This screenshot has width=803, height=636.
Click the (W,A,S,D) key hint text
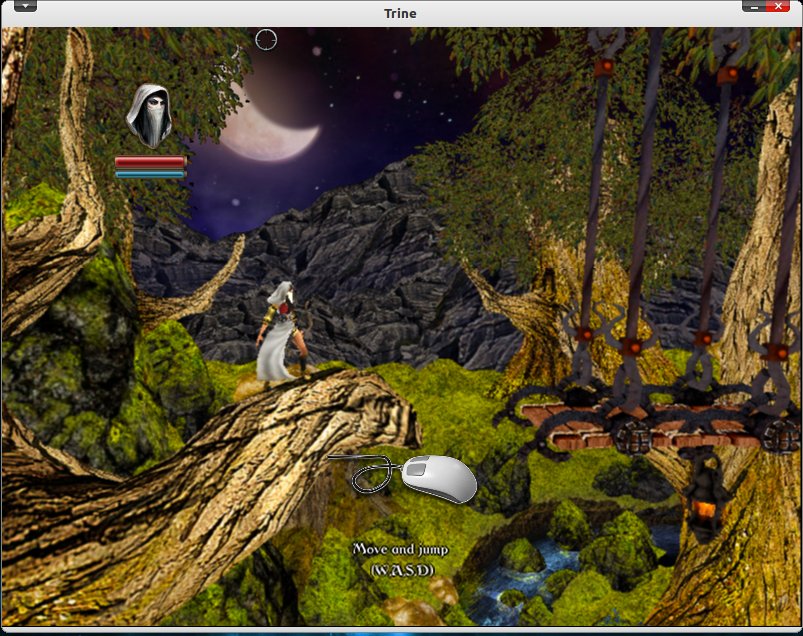[x=400, y=569]
